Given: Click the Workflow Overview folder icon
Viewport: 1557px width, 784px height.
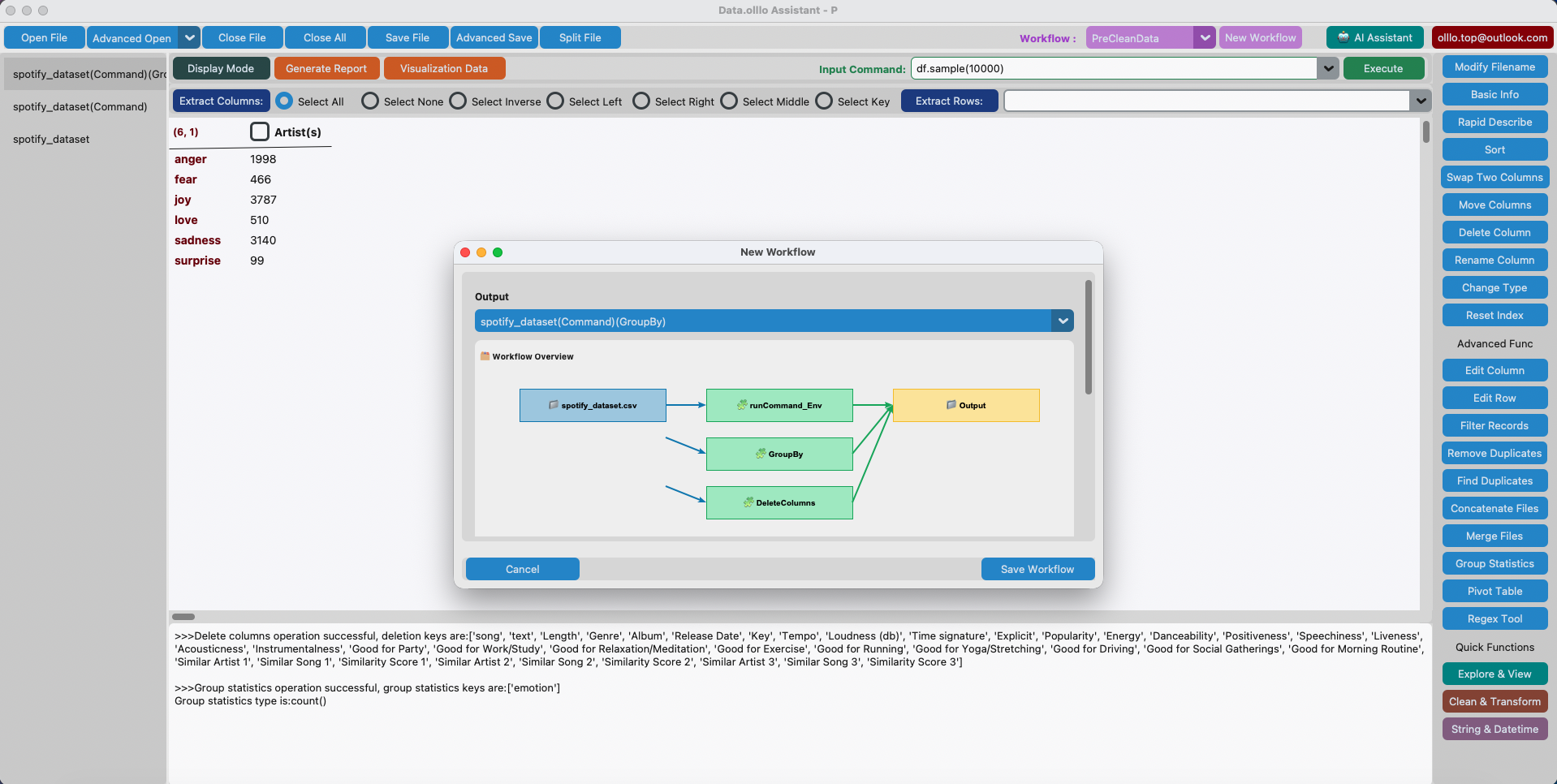Looking at the screenshot, I should [x=485, y=355].
